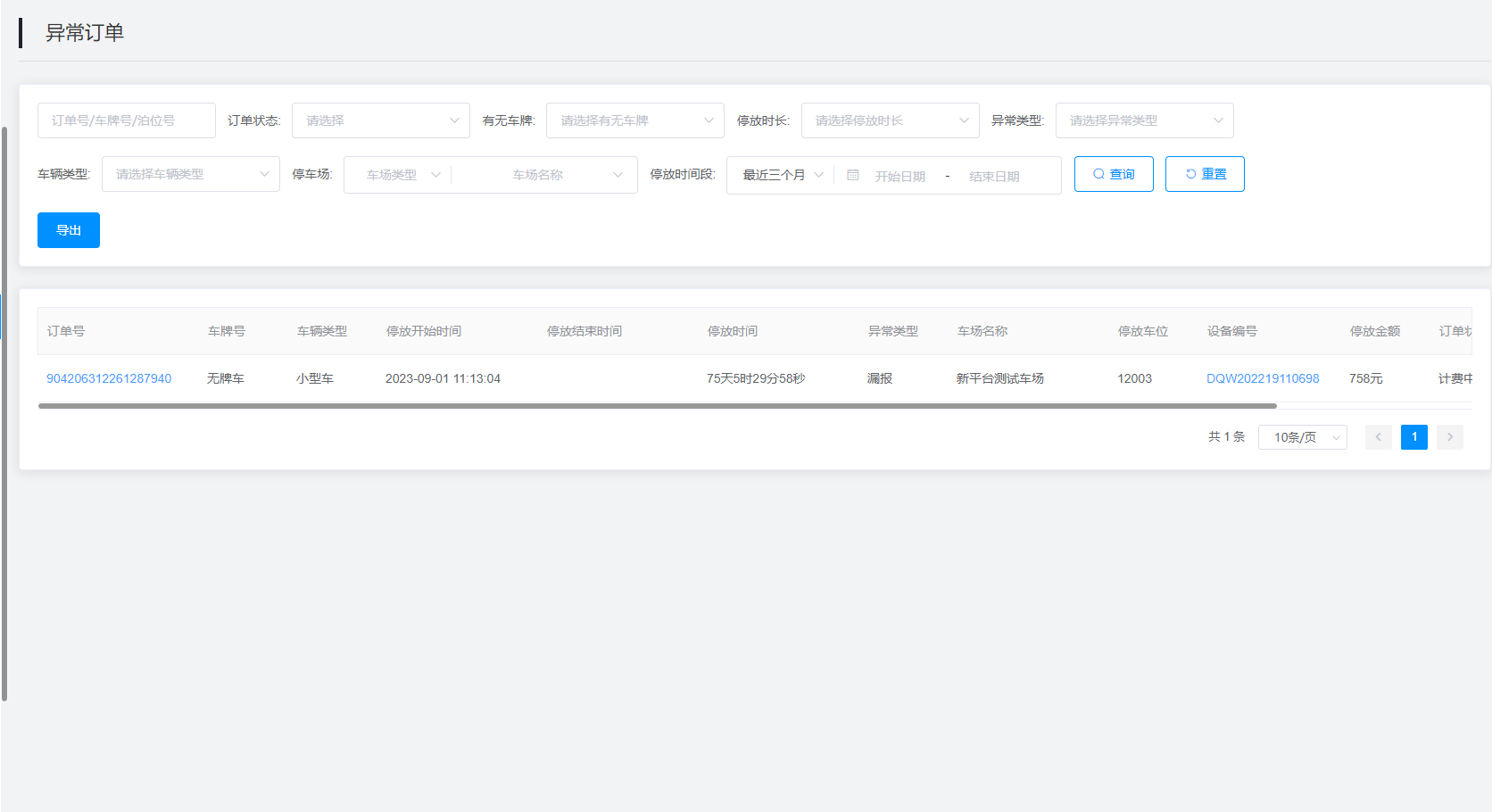Expand the 最近三个月 time range dropdown
Viewport: 1492px width, 812px height.
tap(782, 175)
